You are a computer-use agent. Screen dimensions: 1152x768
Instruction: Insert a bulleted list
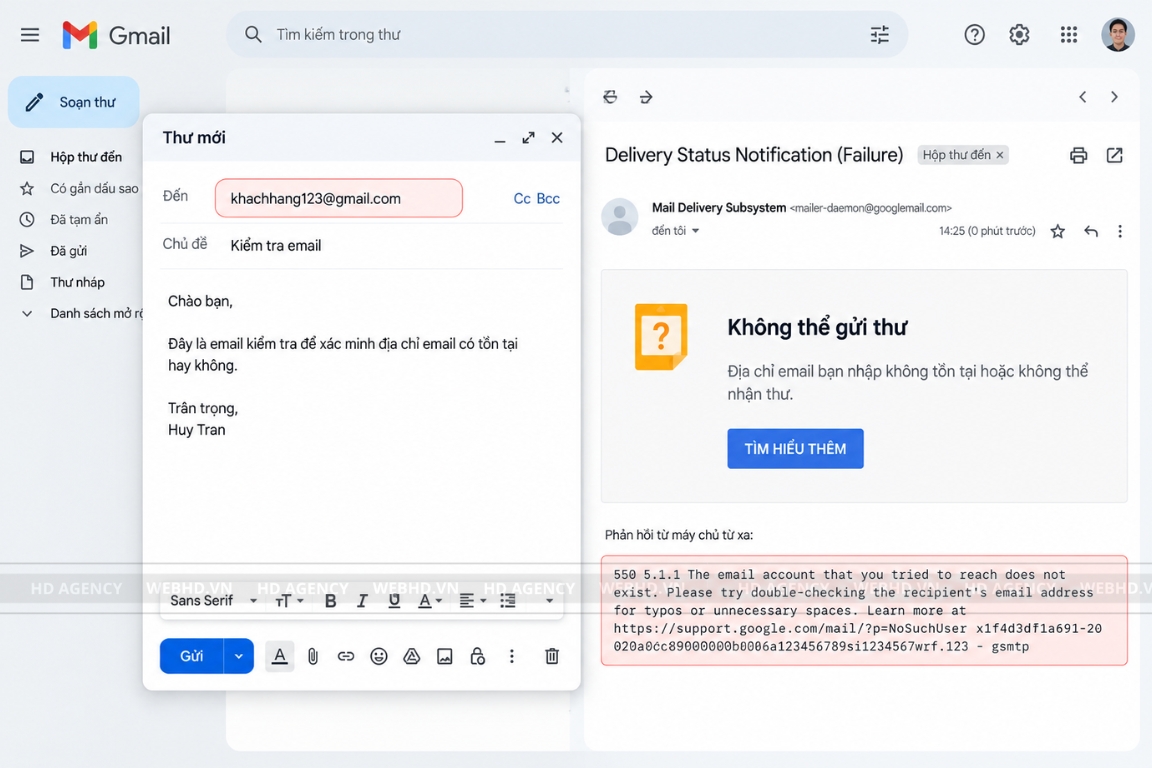click(508, 601)
